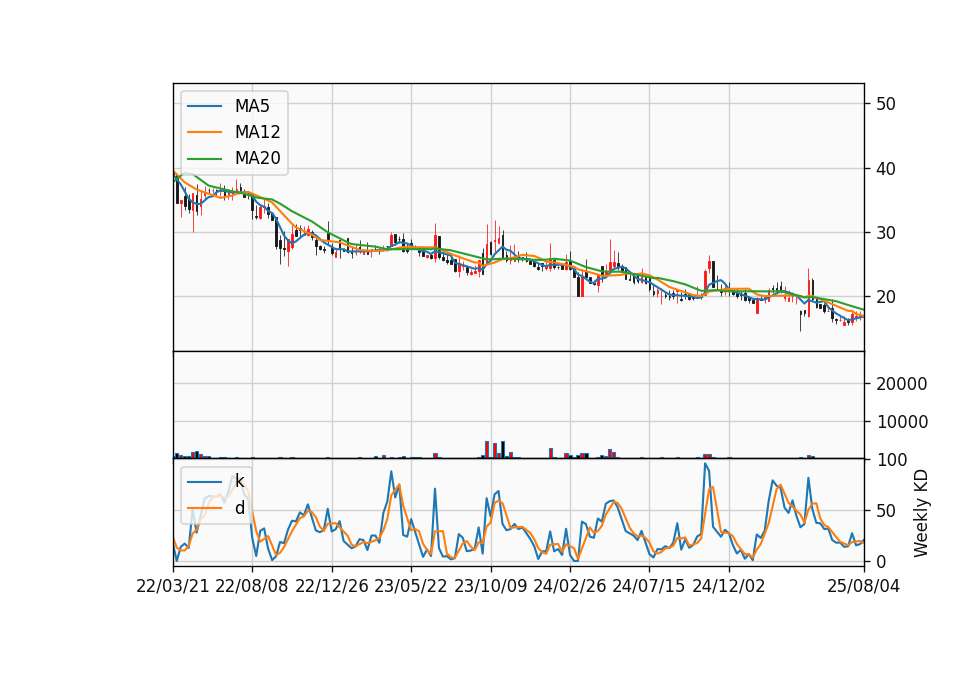
Task: Select the MA12 legend label
Action: pyautogui.click(x=258, y=132)
